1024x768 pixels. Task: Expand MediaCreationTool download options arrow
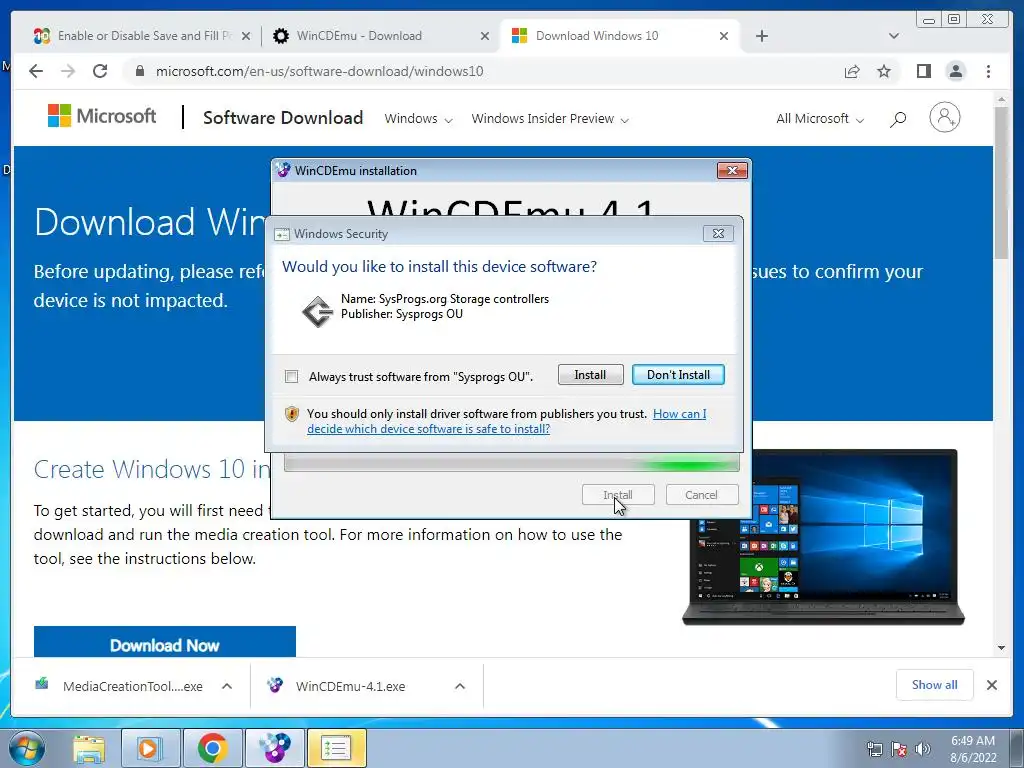(227, 686)
